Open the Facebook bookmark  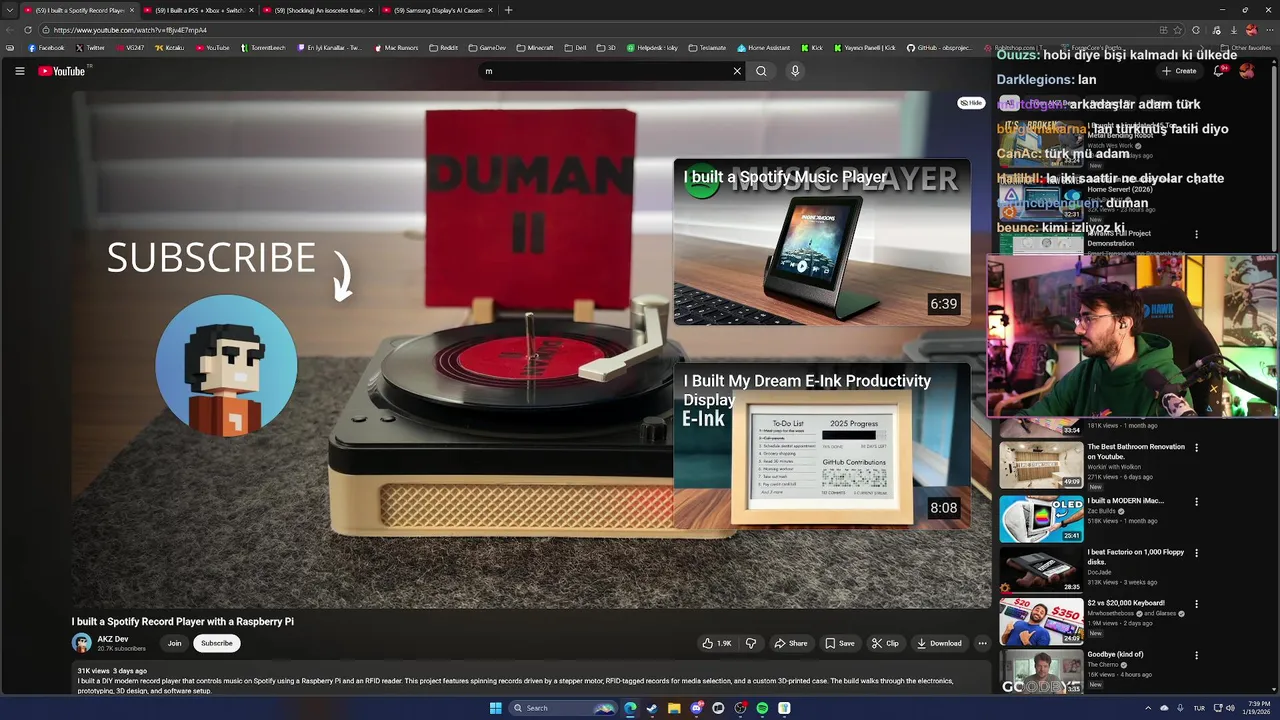click(46, 47)
